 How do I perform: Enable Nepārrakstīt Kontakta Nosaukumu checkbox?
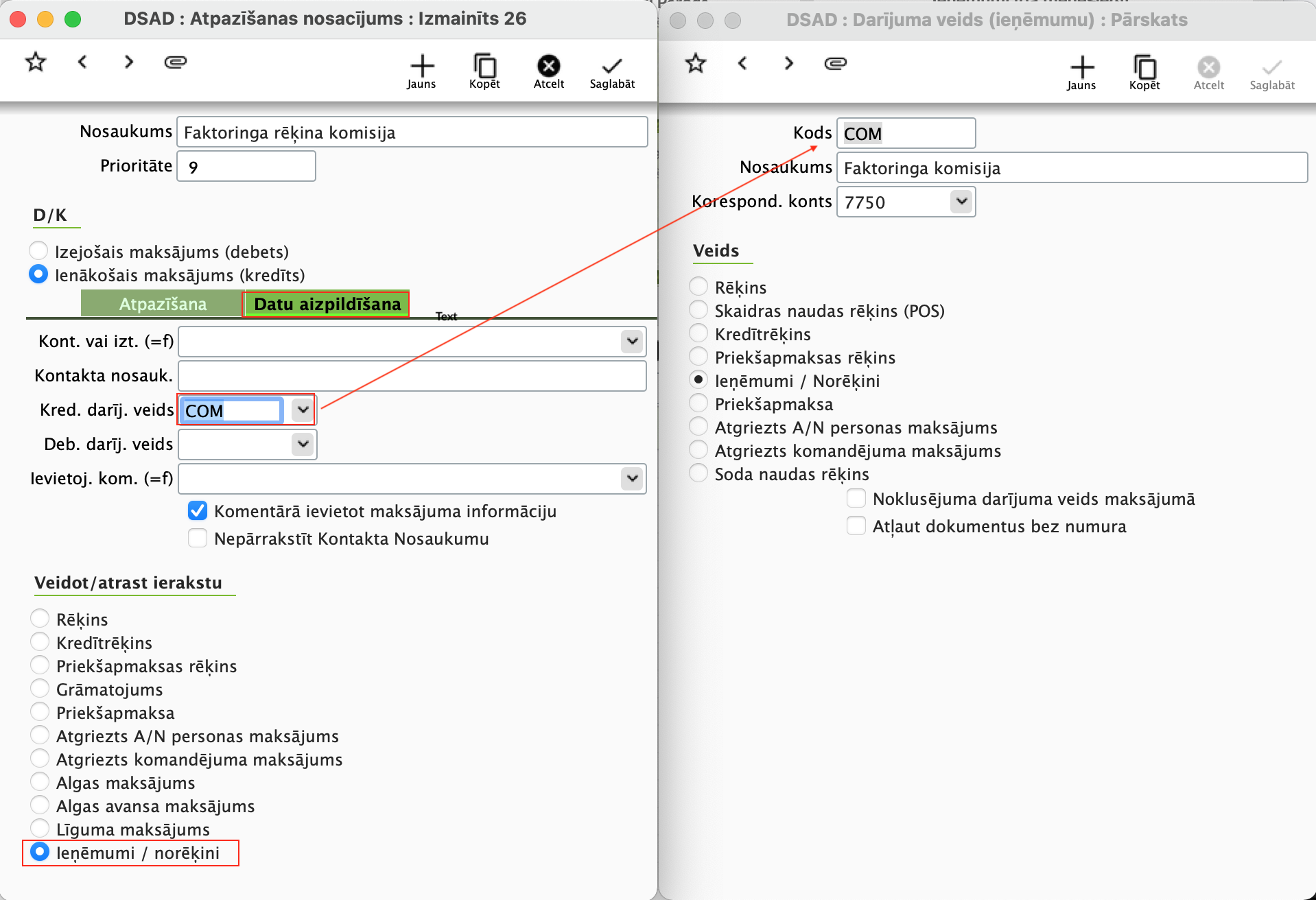click(198, 538)
